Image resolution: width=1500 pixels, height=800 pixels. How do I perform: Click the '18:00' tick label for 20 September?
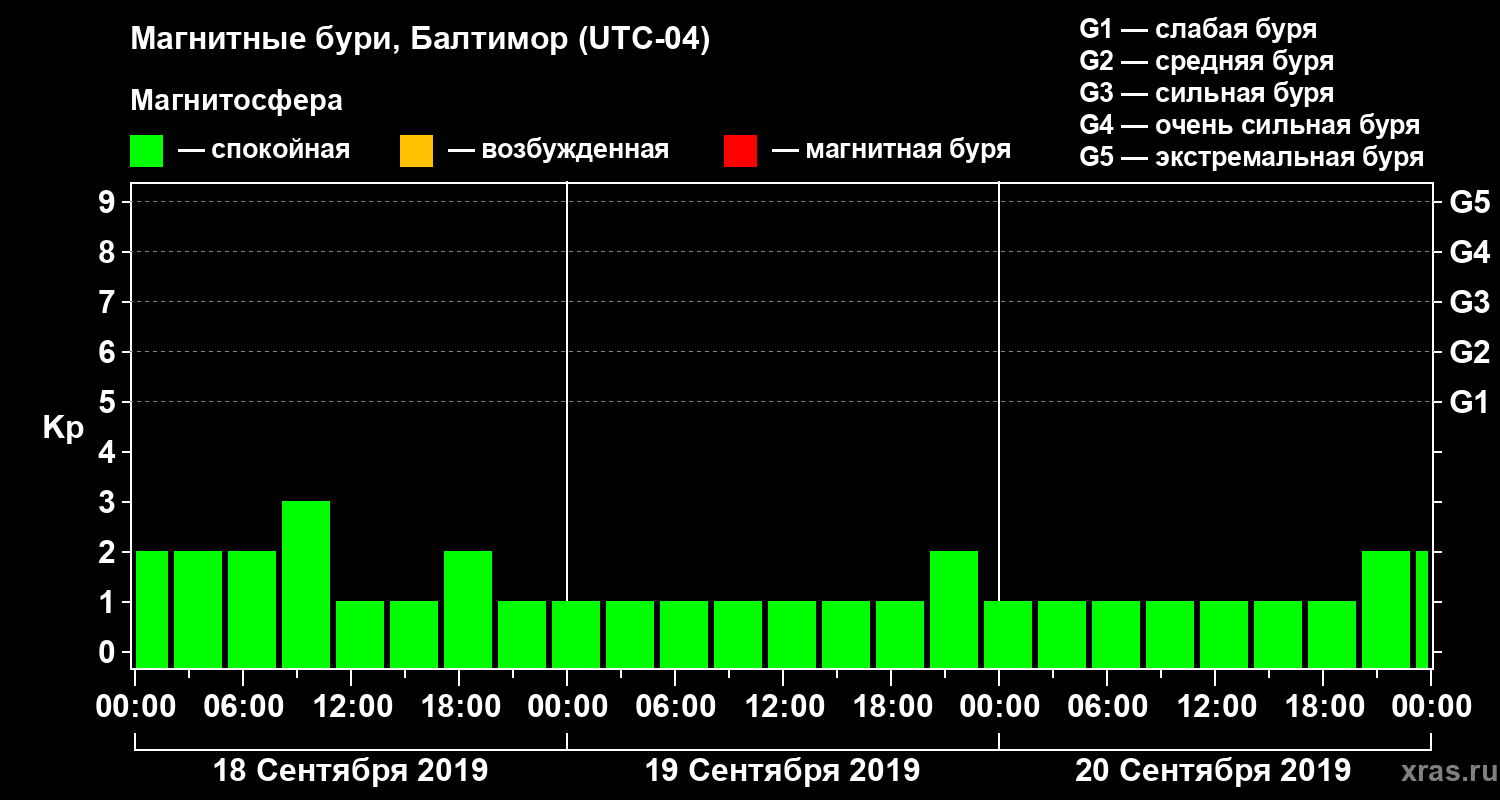click(1323, 706)
